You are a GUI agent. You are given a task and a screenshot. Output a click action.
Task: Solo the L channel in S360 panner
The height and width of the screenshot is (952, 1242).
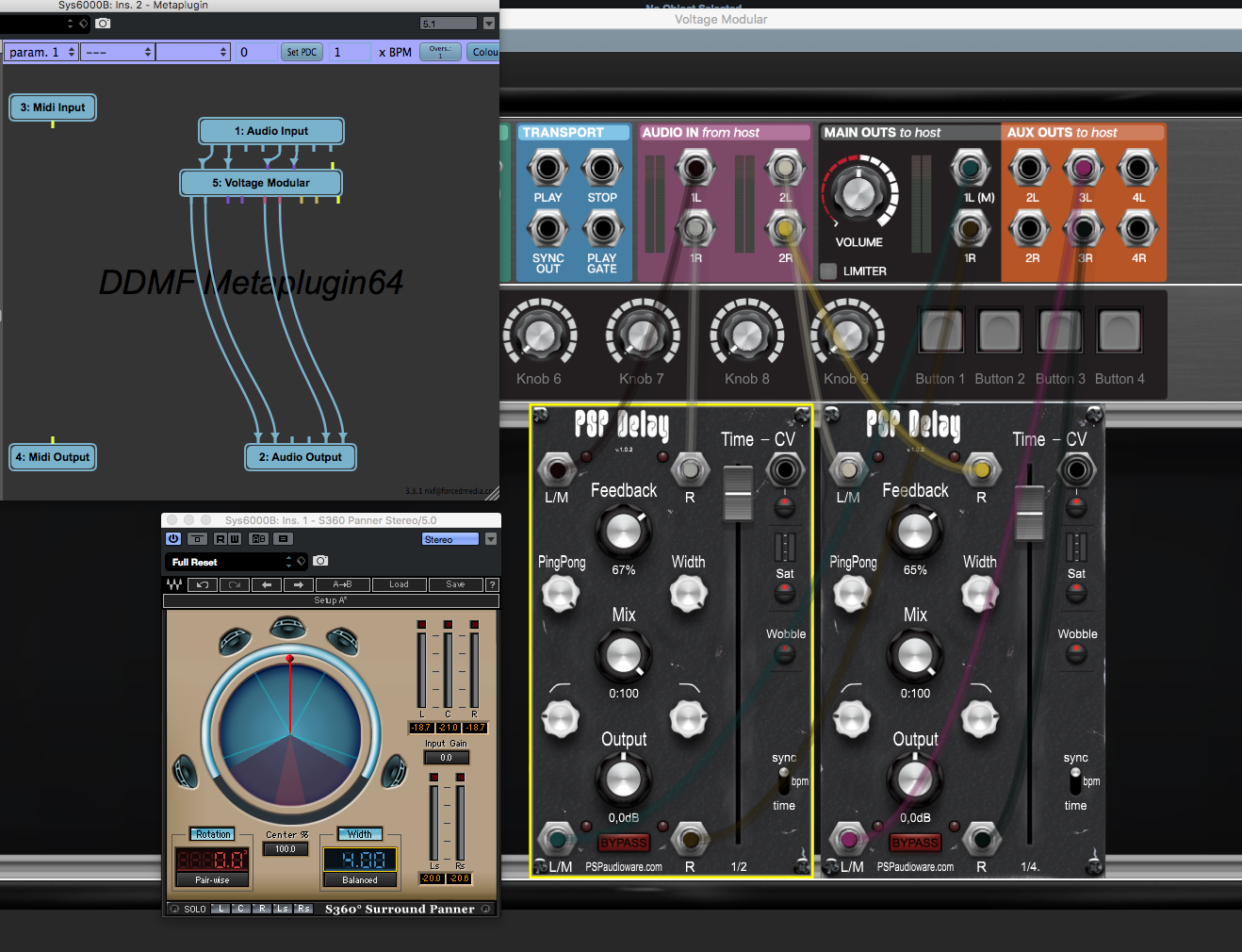click(x=220, y=909)
